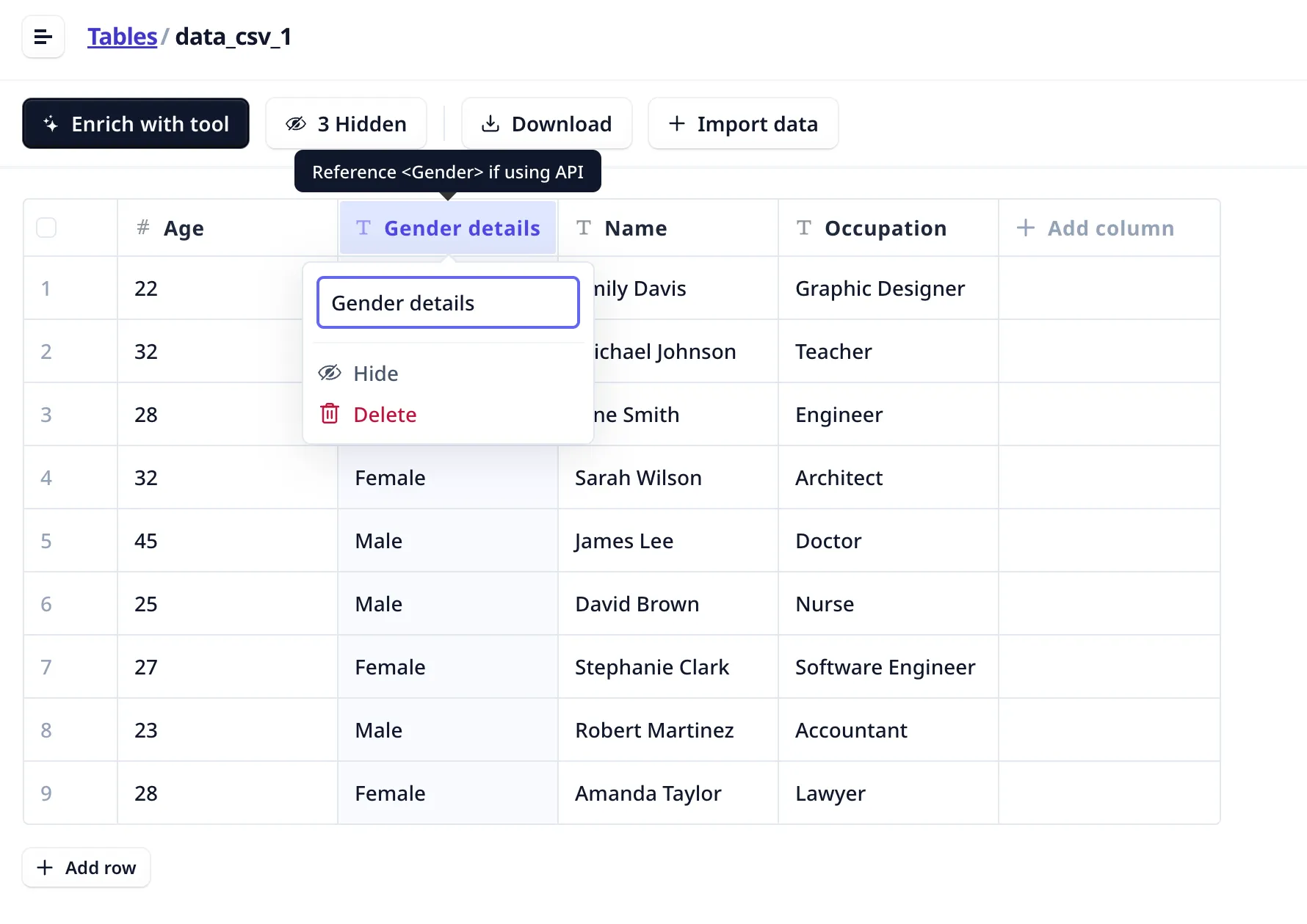
Task: Click the crossed-eye icon beside 3 Hidden
Action: 296,124
